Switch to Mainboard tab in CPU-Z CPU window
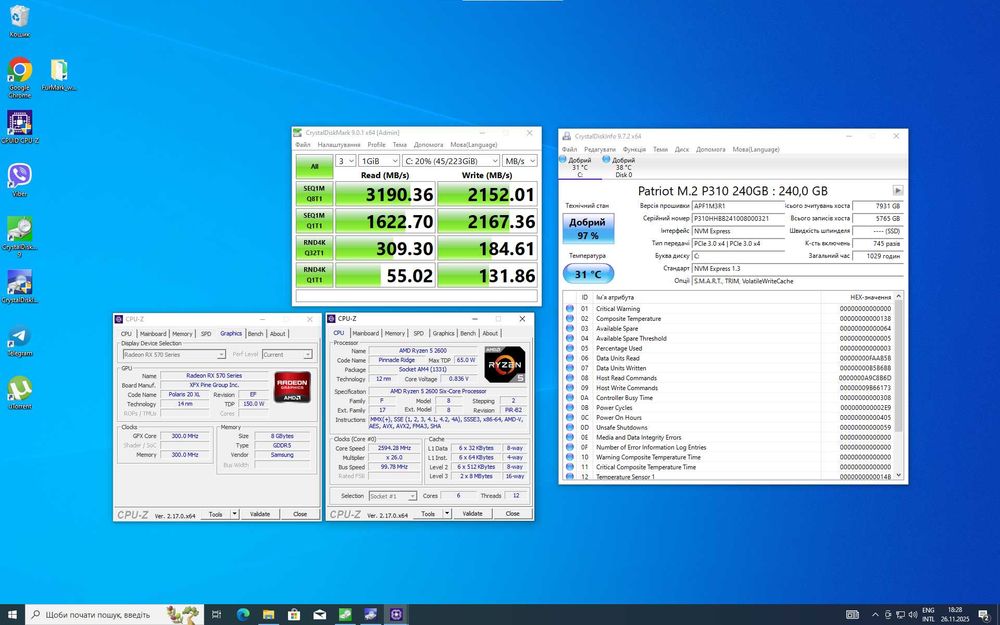Image resolution: width=1000 pixels, height=625 pixels. click(x=365, y=333)
